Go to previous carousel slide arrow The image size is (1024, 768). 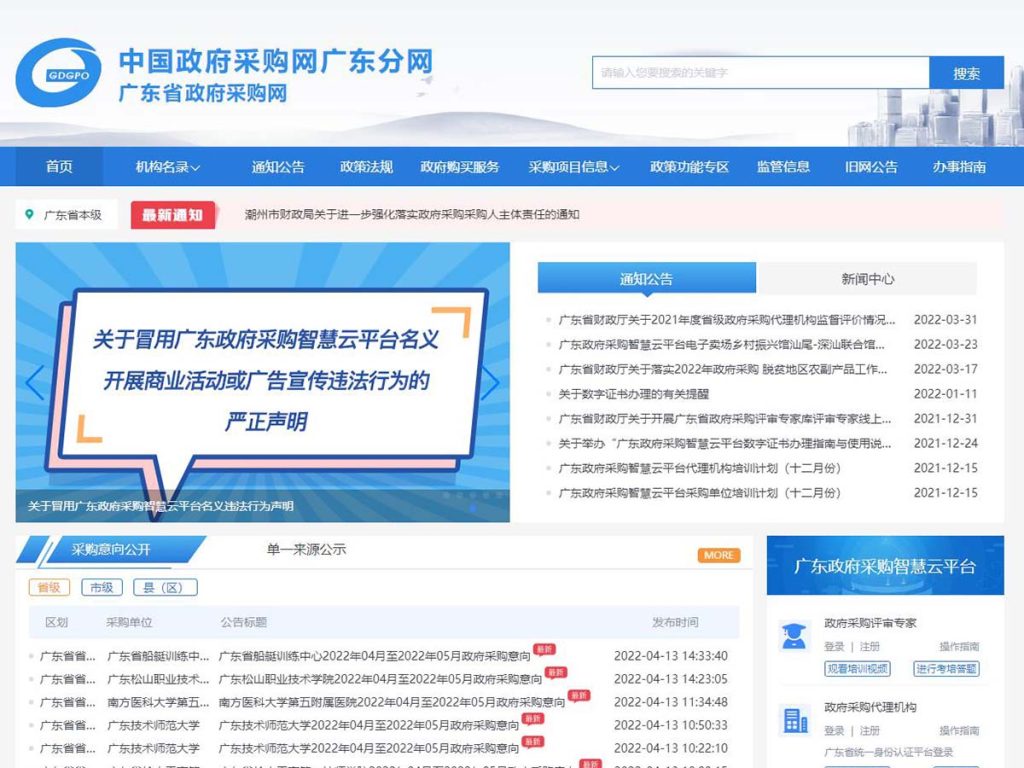[x=35, y=382]
